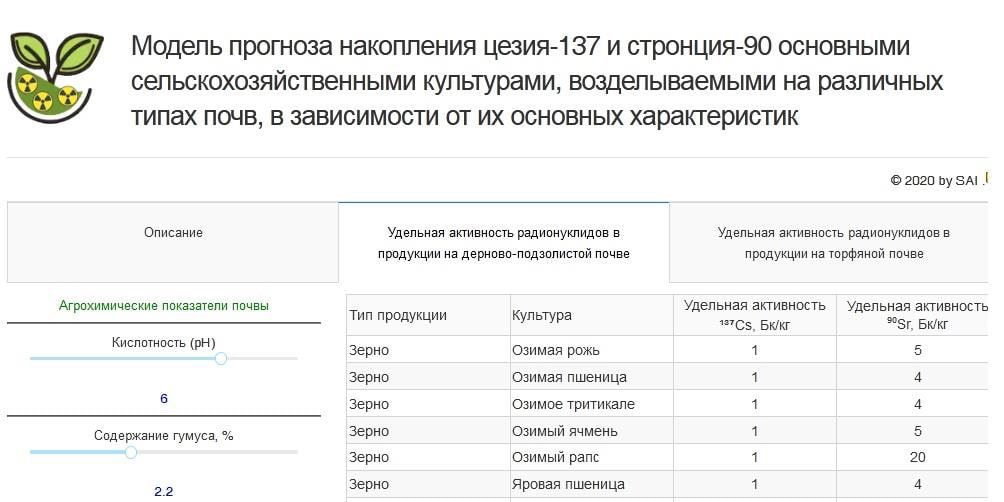This screenshot has height=502, width=1004.
Task: Select the Озимое тритикале cell
Action: [x=573, y=404]
